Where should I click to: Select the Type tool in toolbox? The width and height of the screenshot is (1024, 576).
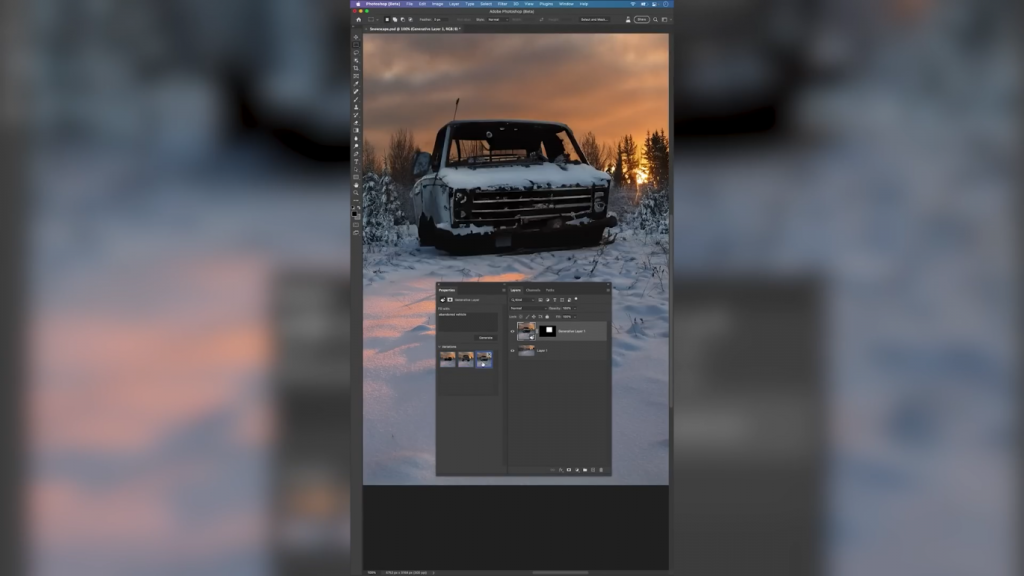pyautogui.click(x=356, y=162)
